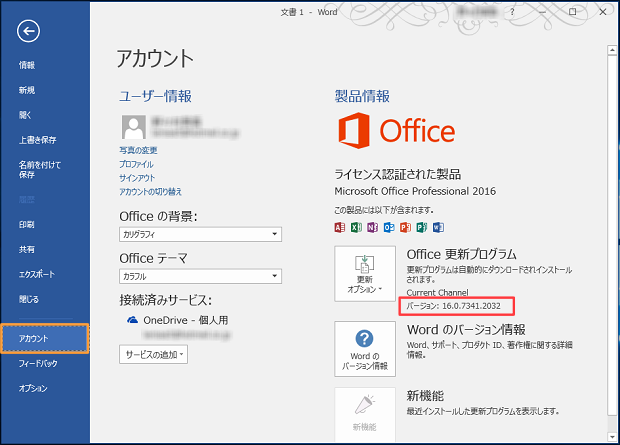
Task: Open the 情報 menu item
Action: [27, 65]
